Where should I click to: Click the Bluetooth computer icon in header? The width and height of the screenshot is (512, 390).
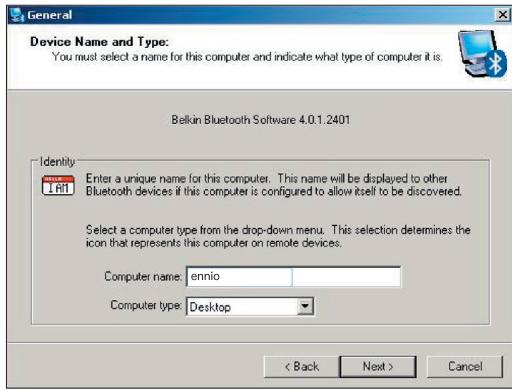coord(482,54)
